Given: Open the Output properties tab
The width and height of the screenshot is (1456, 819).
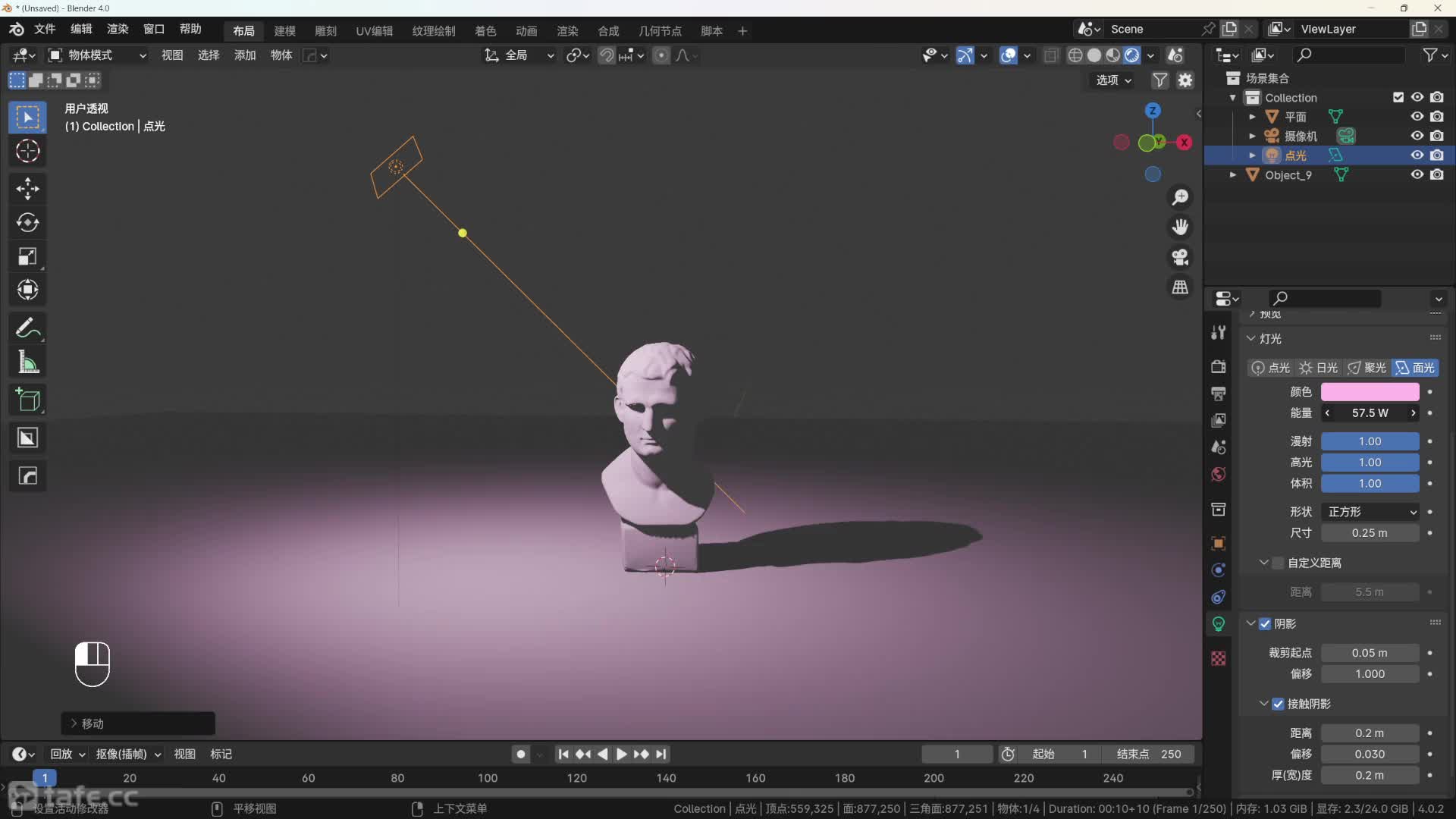Looking at the screenshot, I should coord(1219,394).
